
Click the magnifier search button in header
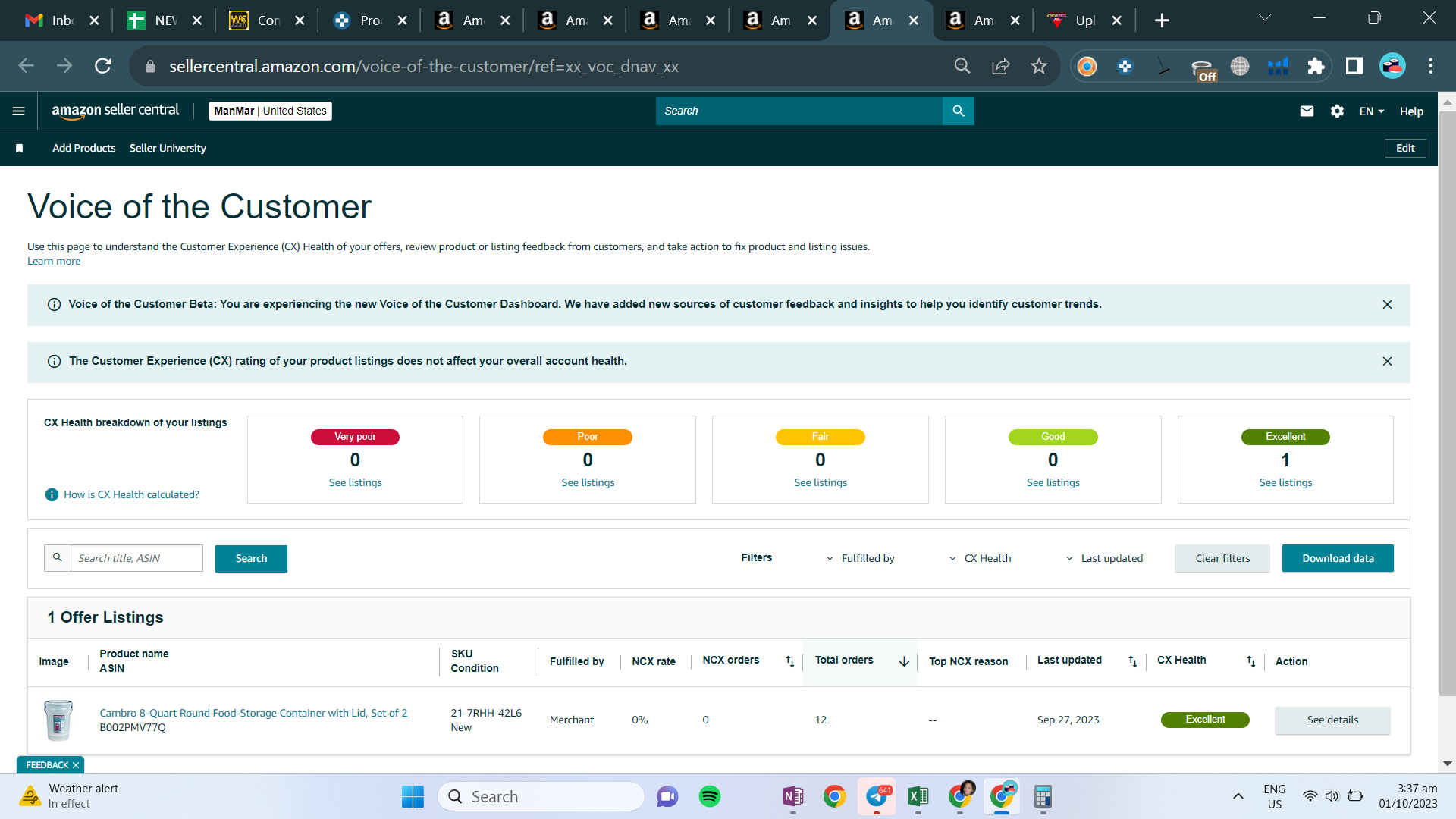(959, 111)
